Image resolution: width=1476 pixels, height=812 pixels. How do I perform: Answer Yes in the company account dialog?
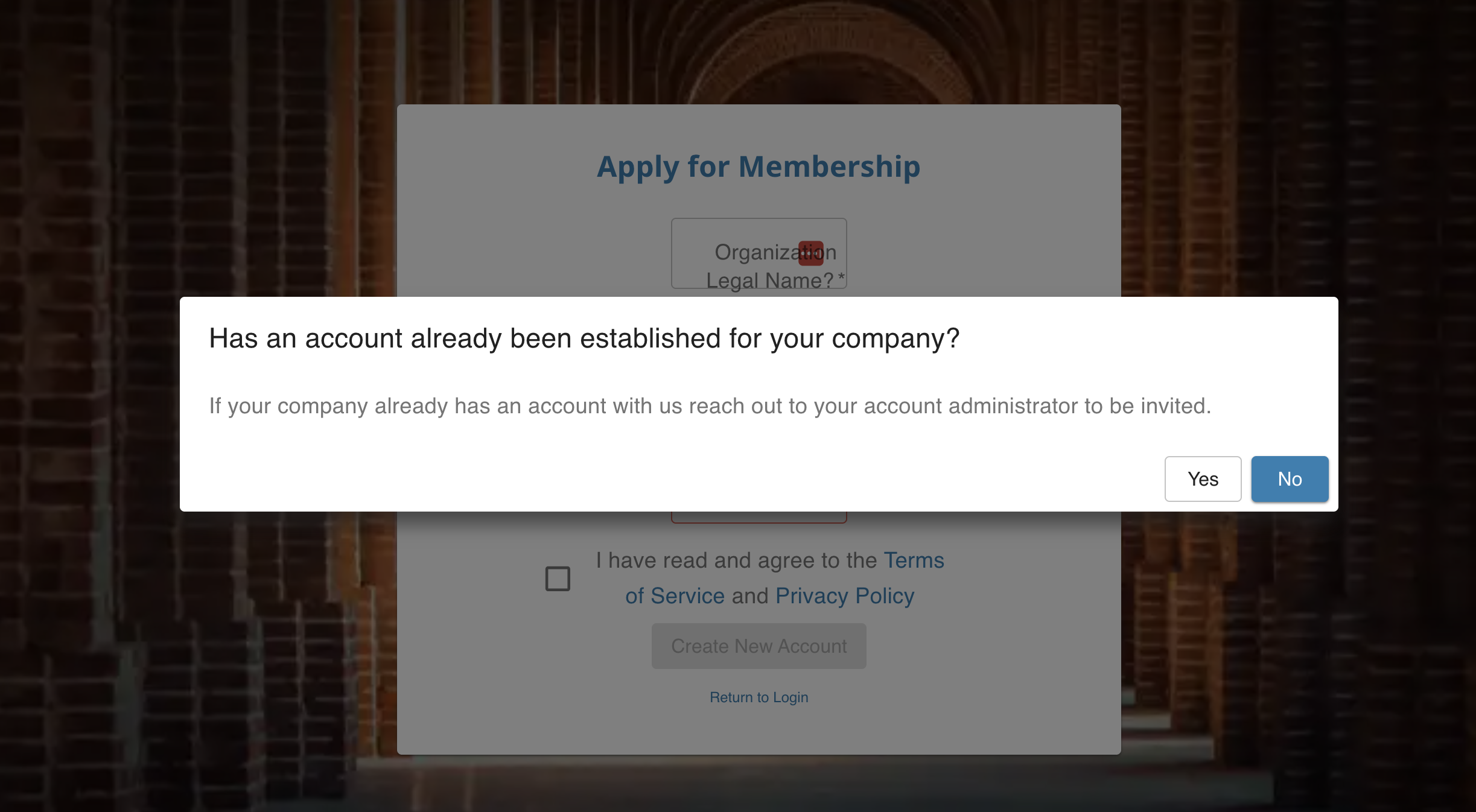click(x=1203, y=479)
